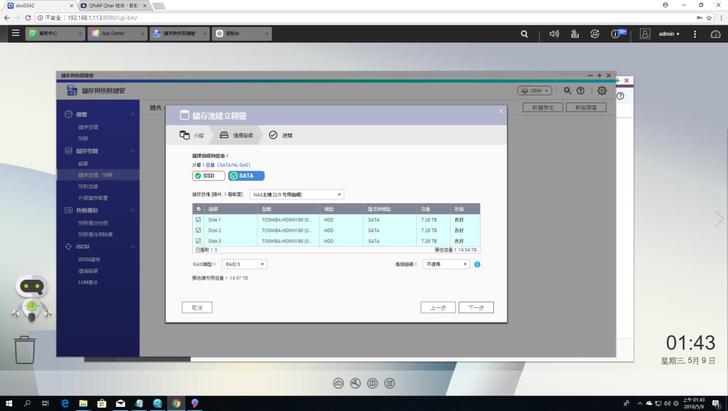Open the dashboard gauge icon in the top bar
This screenshot has height=411, width=728.
pos(716,33)
